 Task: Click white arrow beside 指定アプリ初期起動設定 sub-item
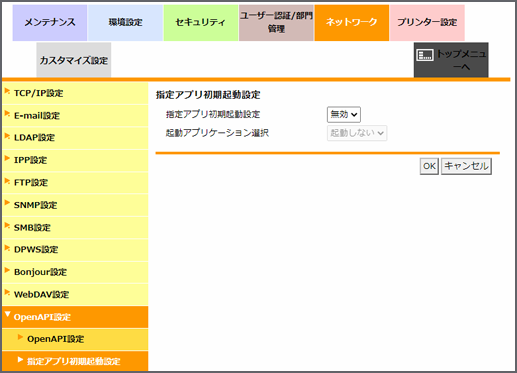tap(20, 359)
